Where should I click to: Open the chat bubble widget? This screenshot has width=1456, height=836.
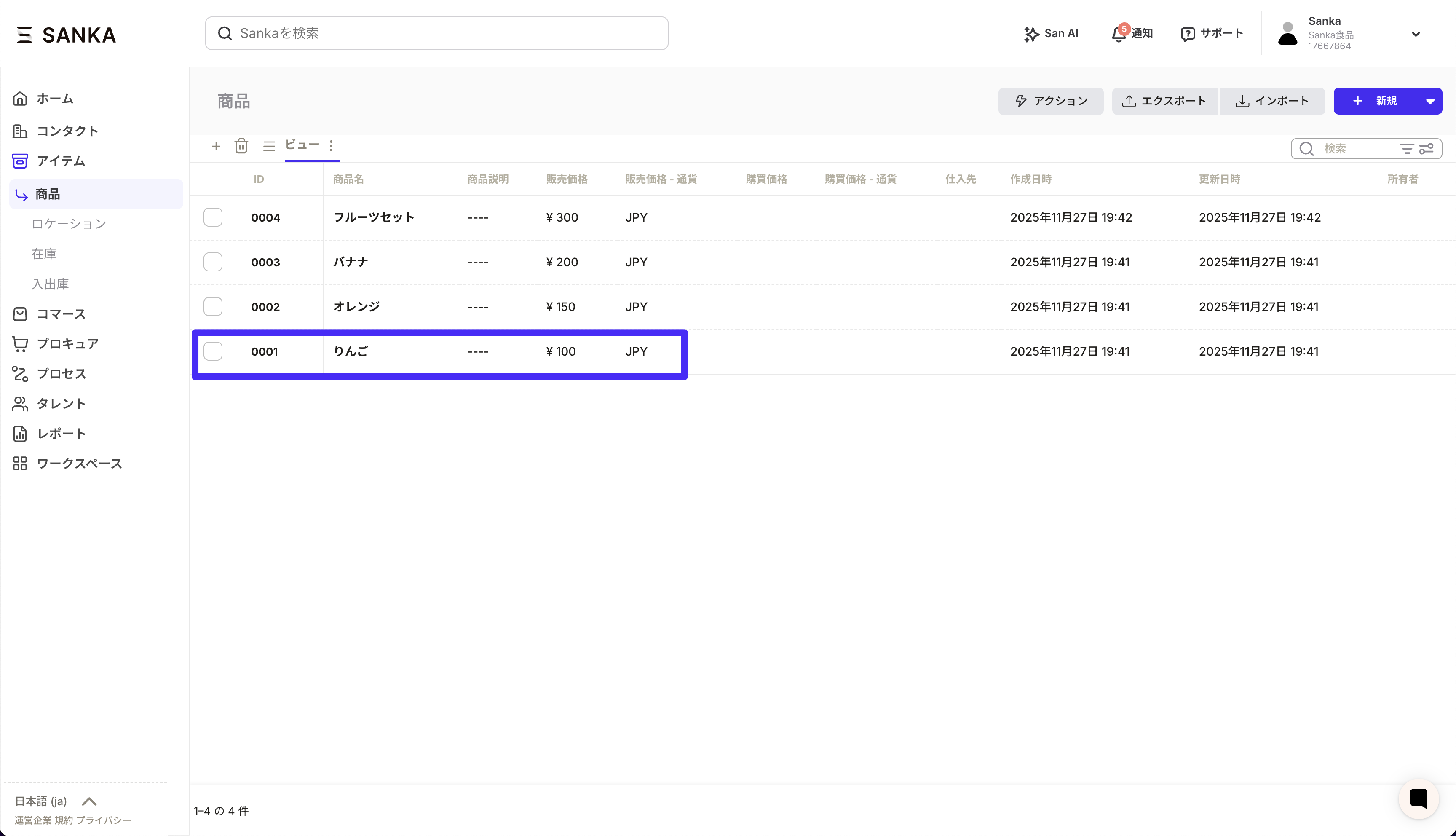[1418, 798]
